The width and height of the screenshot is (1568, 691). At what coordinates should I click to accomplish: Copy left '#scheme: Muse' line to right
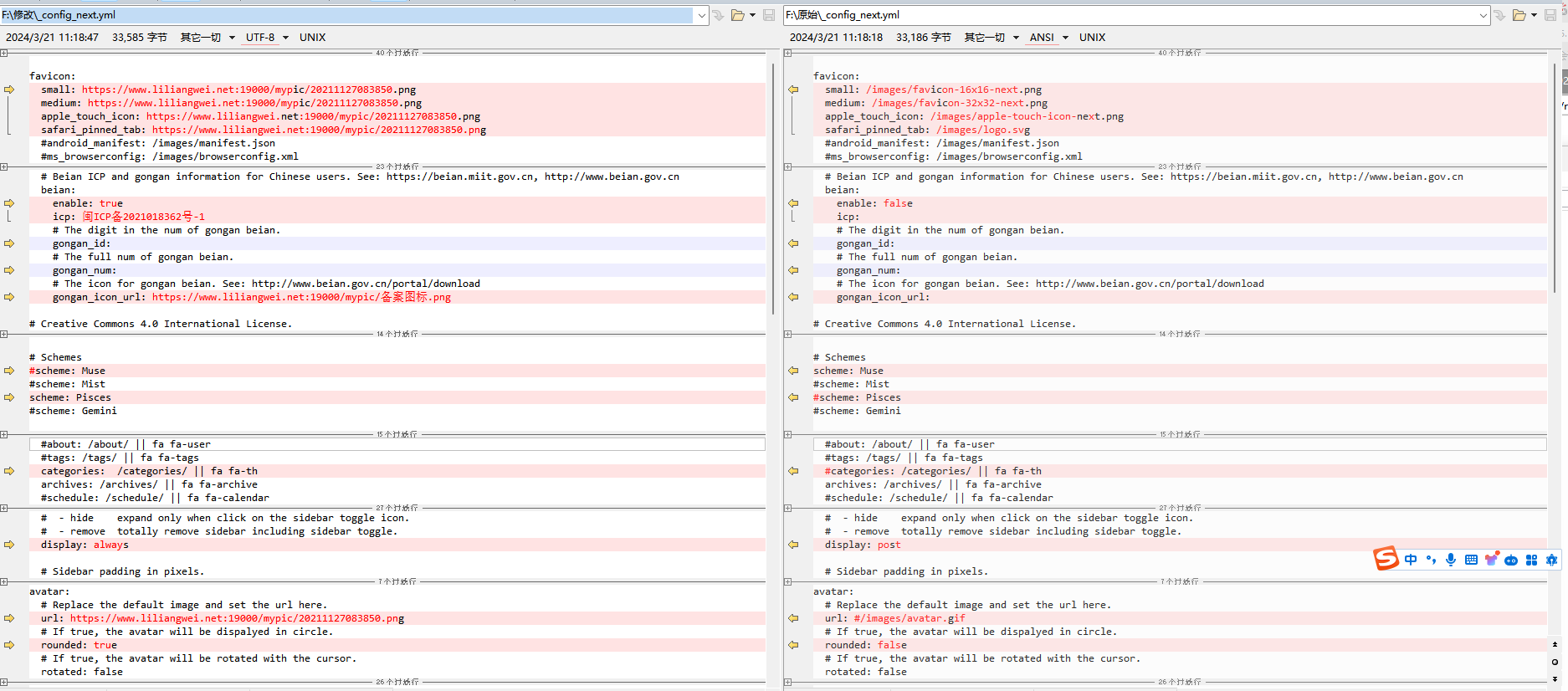click(9, 371)
